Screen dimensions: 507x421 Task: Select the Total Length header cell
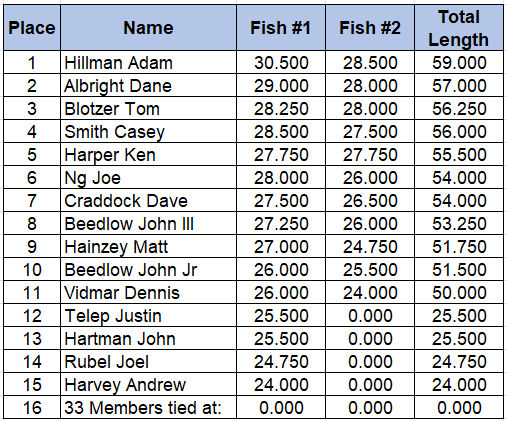pyautogui.click(x=459, y=28)
